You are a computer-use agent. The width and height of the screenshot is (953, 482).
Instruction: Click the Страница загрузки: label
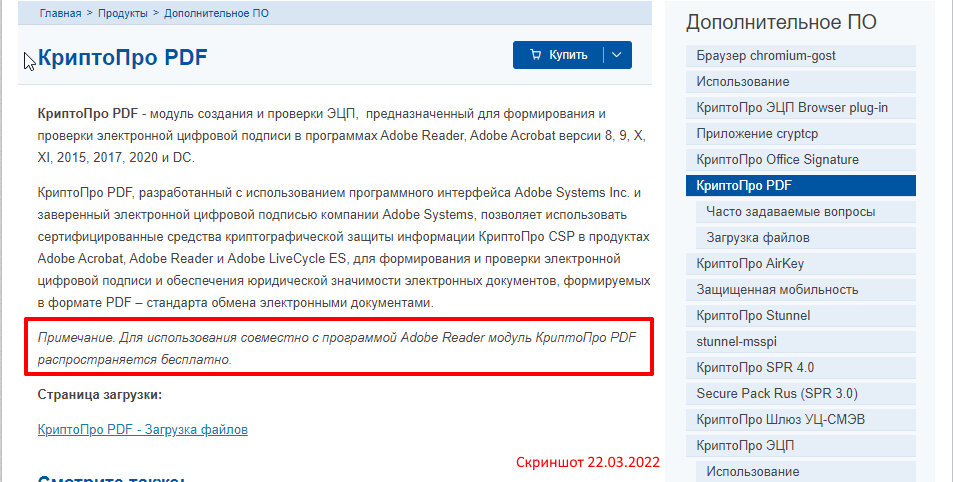(100, 394)
